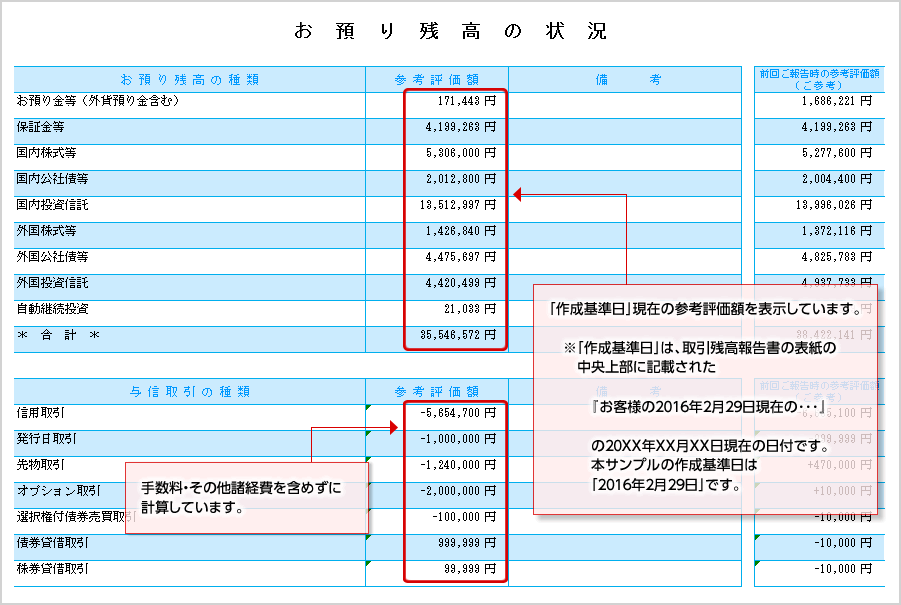Image resolution: width=901 pixels, height=605 pixels.
Task: Click the 信用取引 row label
Action: (x=40, y=413)
